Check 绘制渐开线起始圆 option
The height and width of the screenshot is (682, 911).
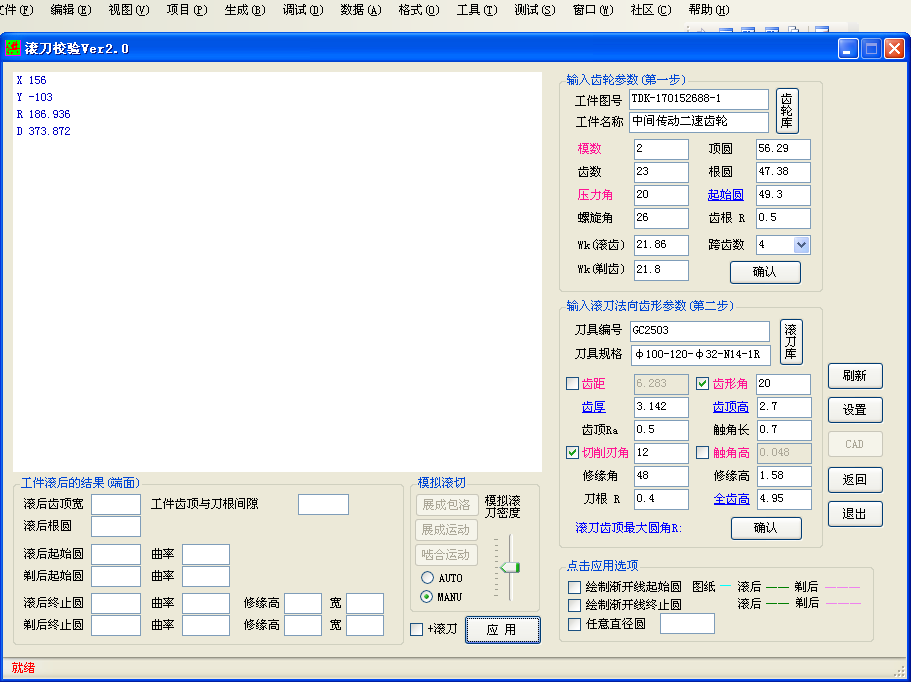[575, 587]
